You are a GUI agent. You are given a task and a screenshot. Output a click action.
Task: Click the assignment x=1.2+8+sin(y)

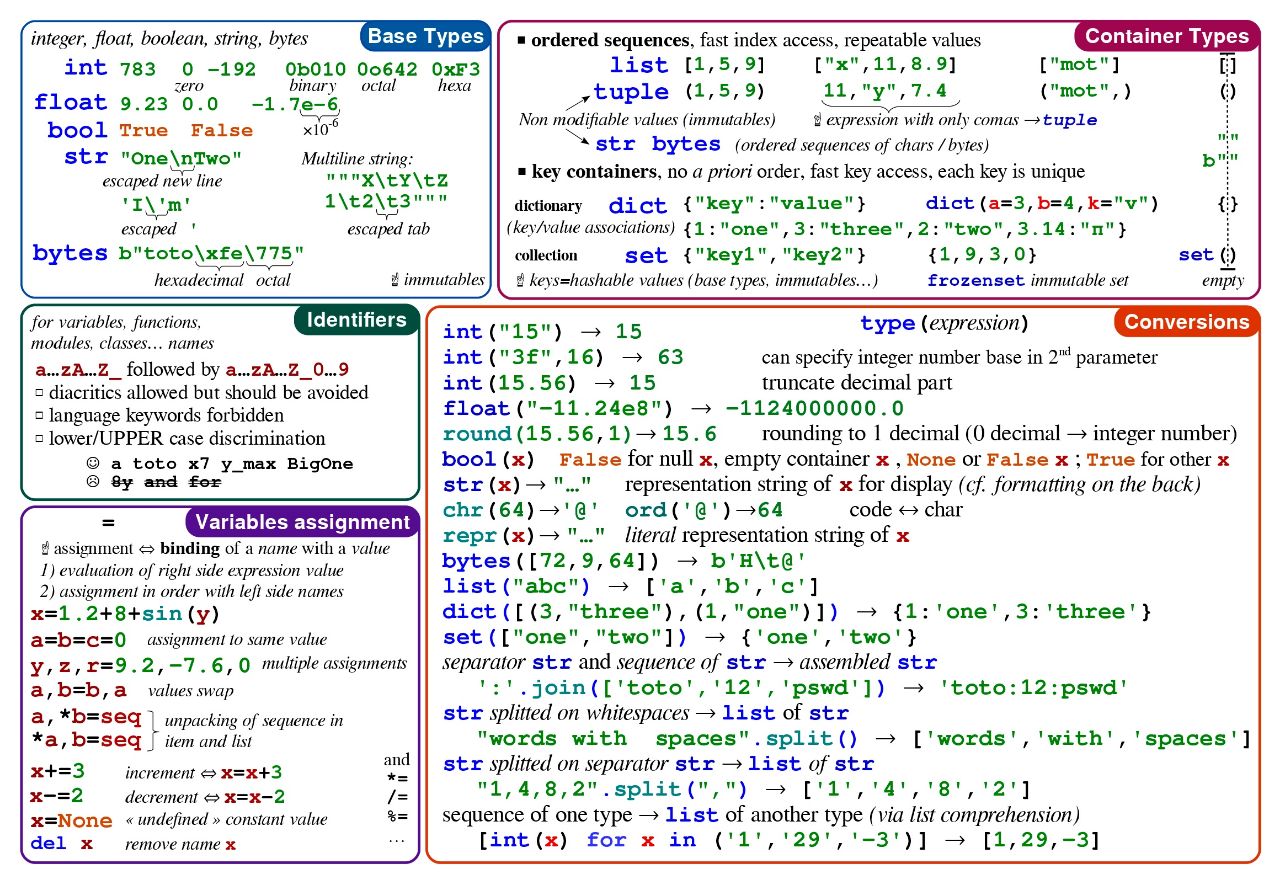tap(125, 614)
